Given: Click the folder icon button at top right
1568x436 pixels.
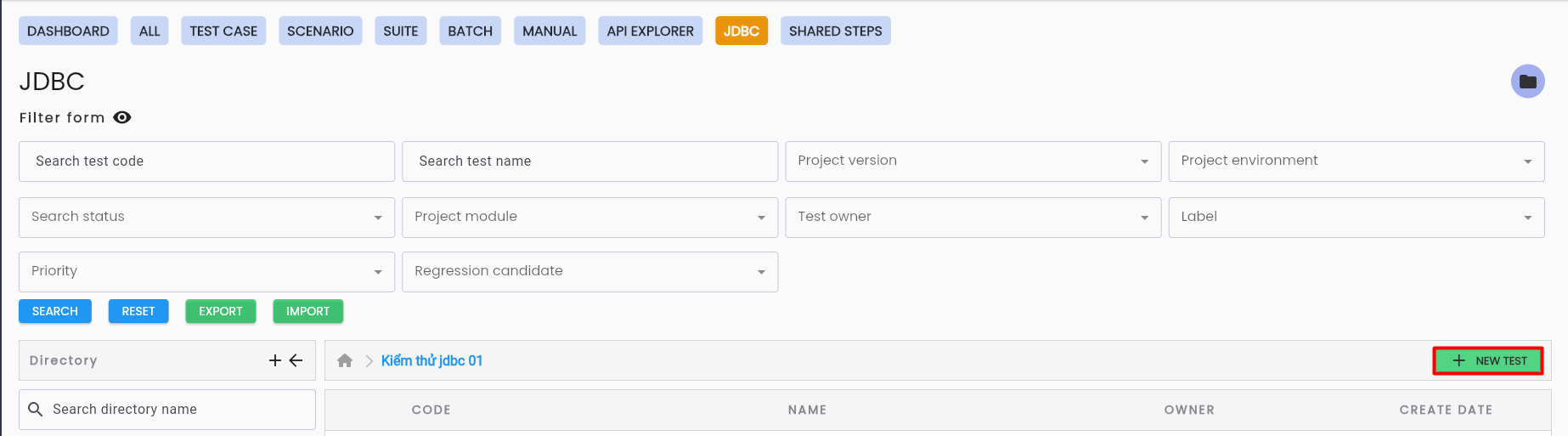Looking at the screenshot, I should coord(1527,82).
